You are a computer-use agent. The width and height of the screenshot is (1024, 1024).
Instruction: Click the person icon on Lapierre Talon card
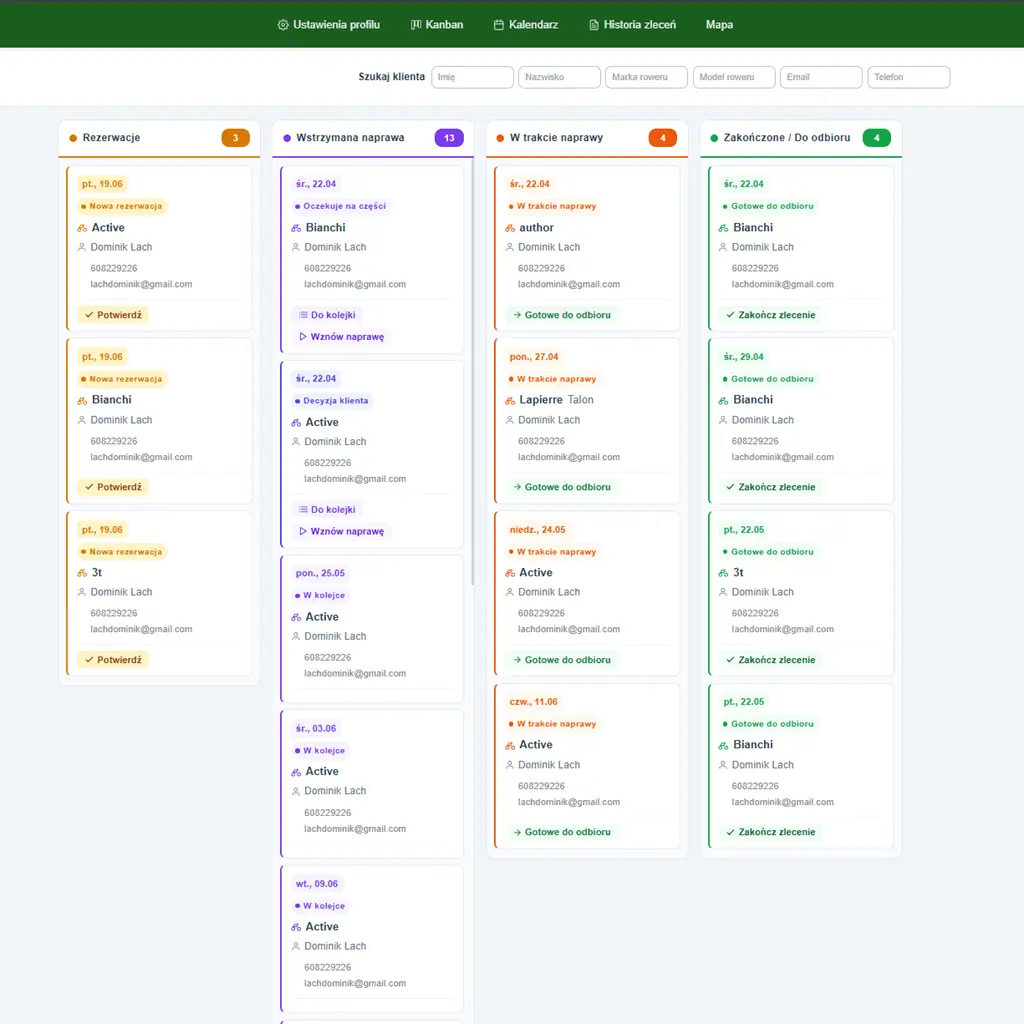tap(509, 420)
